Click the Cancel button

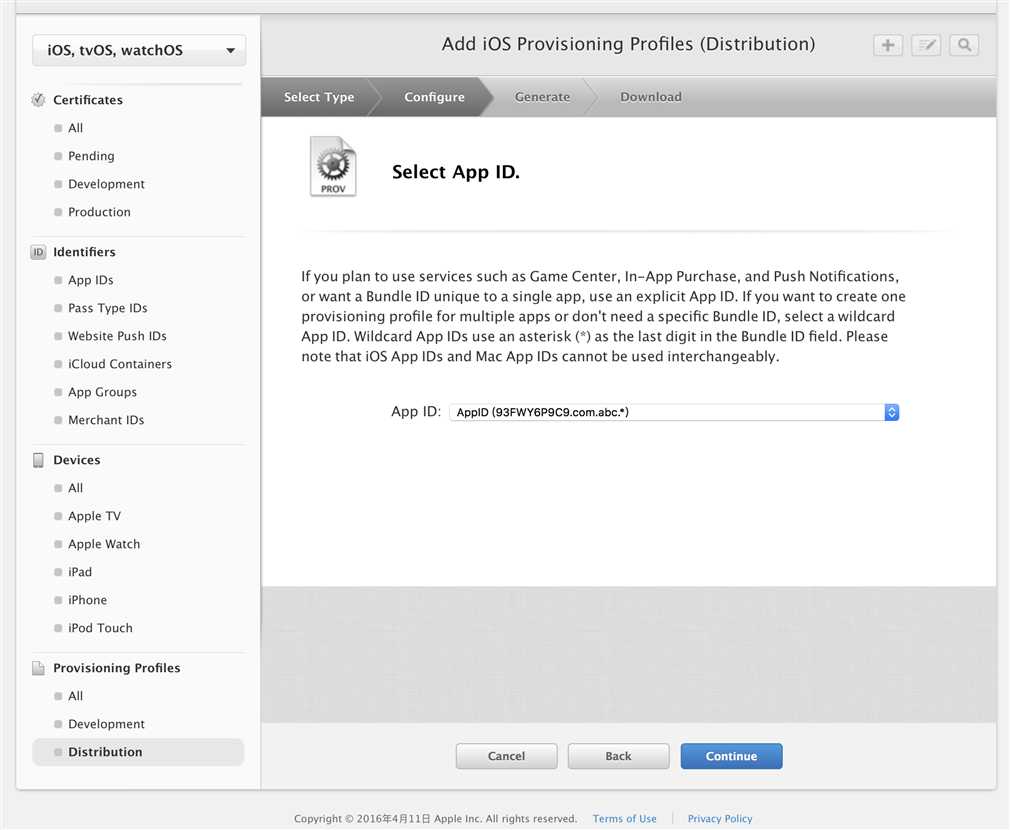pyautogui.click(x=506, y=756)
